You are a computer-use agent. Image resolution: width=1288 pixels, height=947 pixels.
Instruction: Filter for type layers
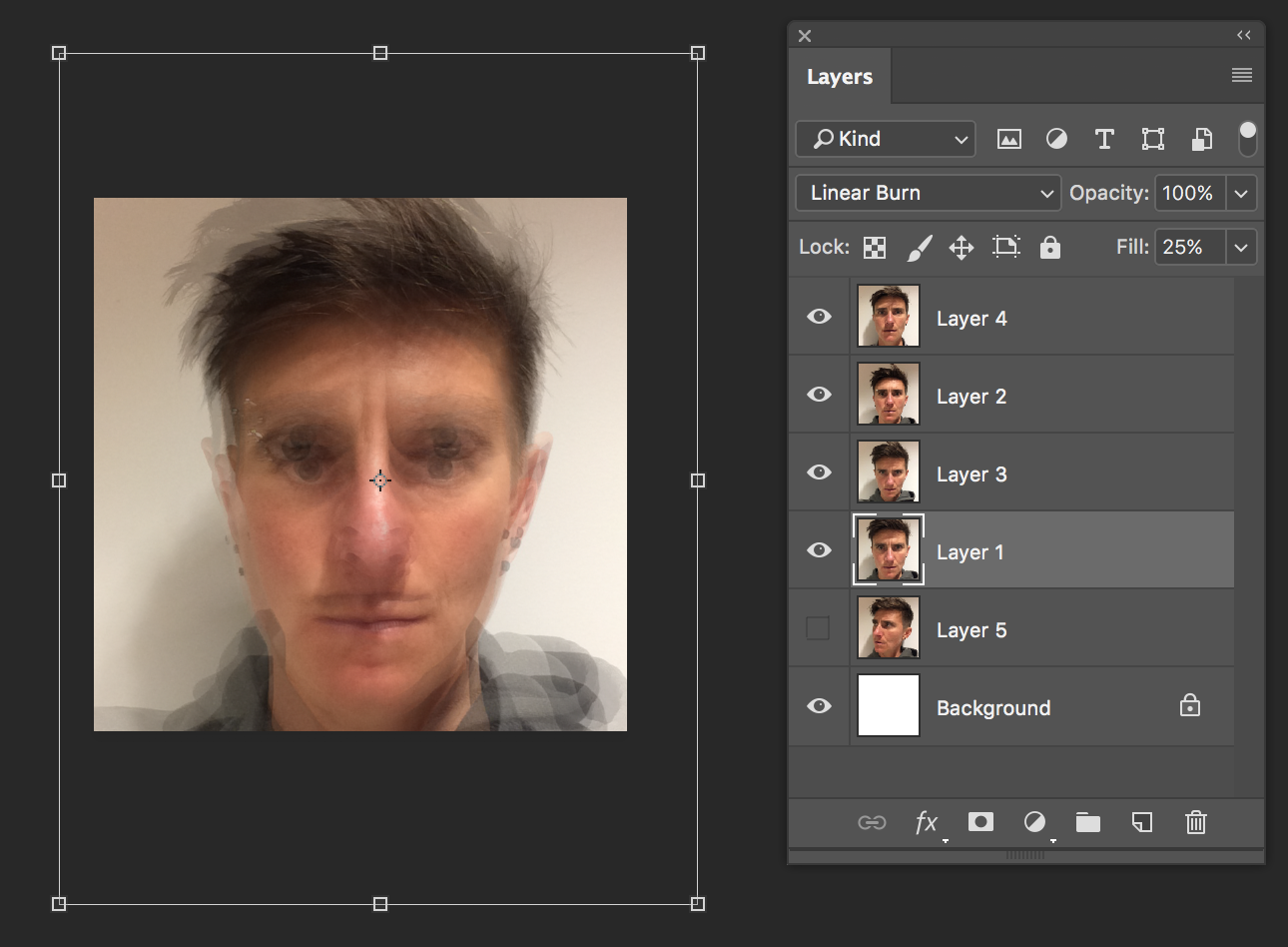tap(1104, 140)
